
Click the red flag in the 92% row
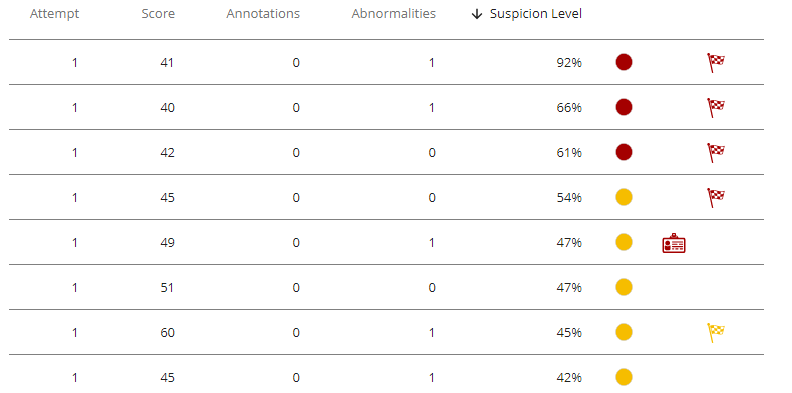pyautogui.click(x=715, y=63)
